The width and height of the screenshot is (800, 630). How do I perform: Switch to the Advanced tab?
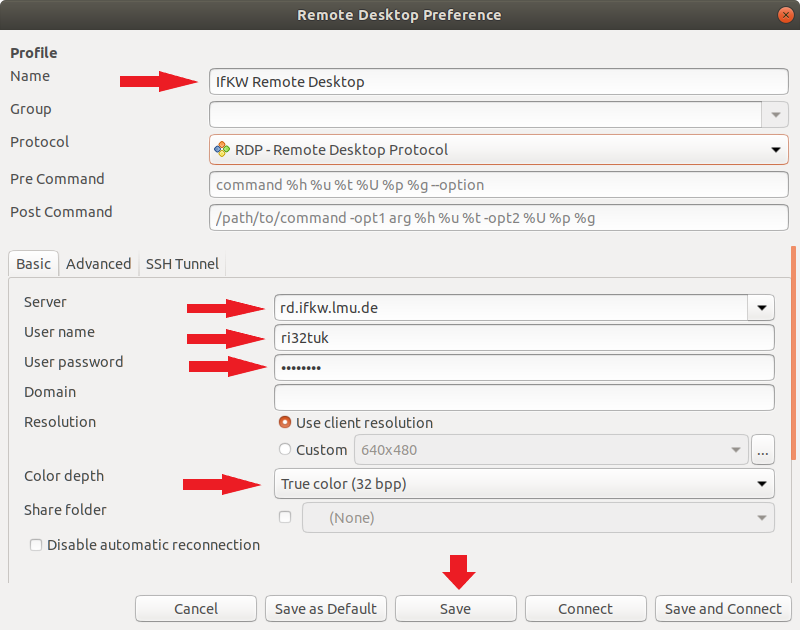(x=98, y=264)
